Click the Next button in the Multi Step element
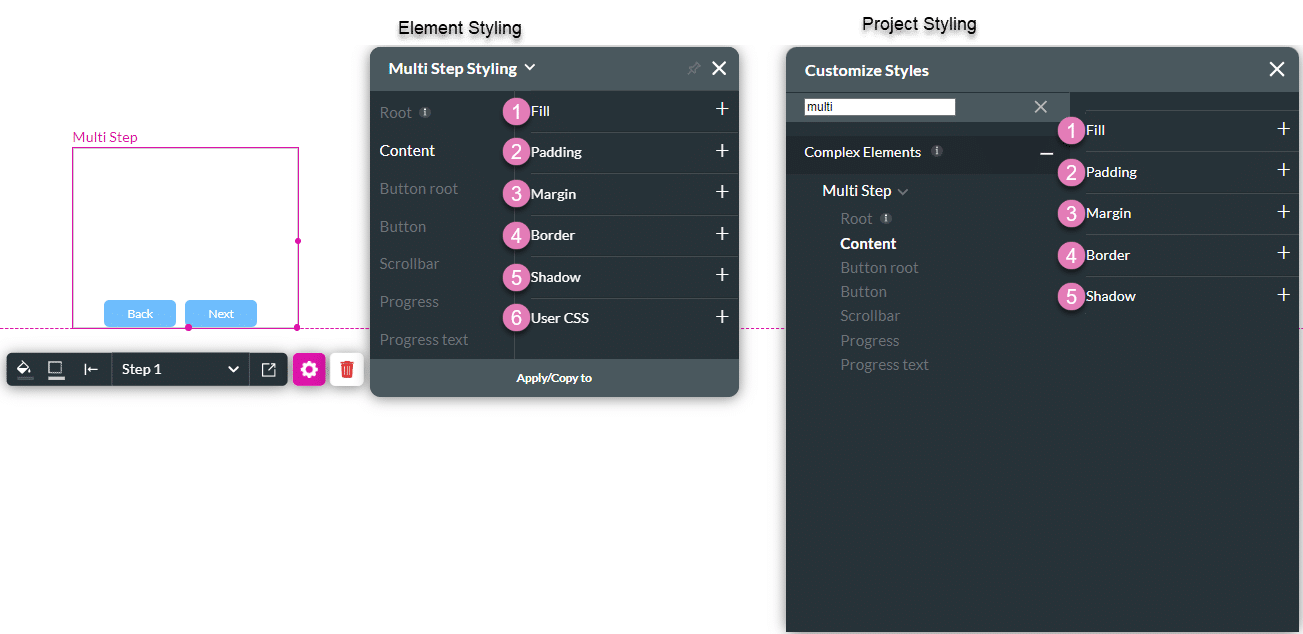The height and width of the screenshot is (634, 1303). [220, 313]
